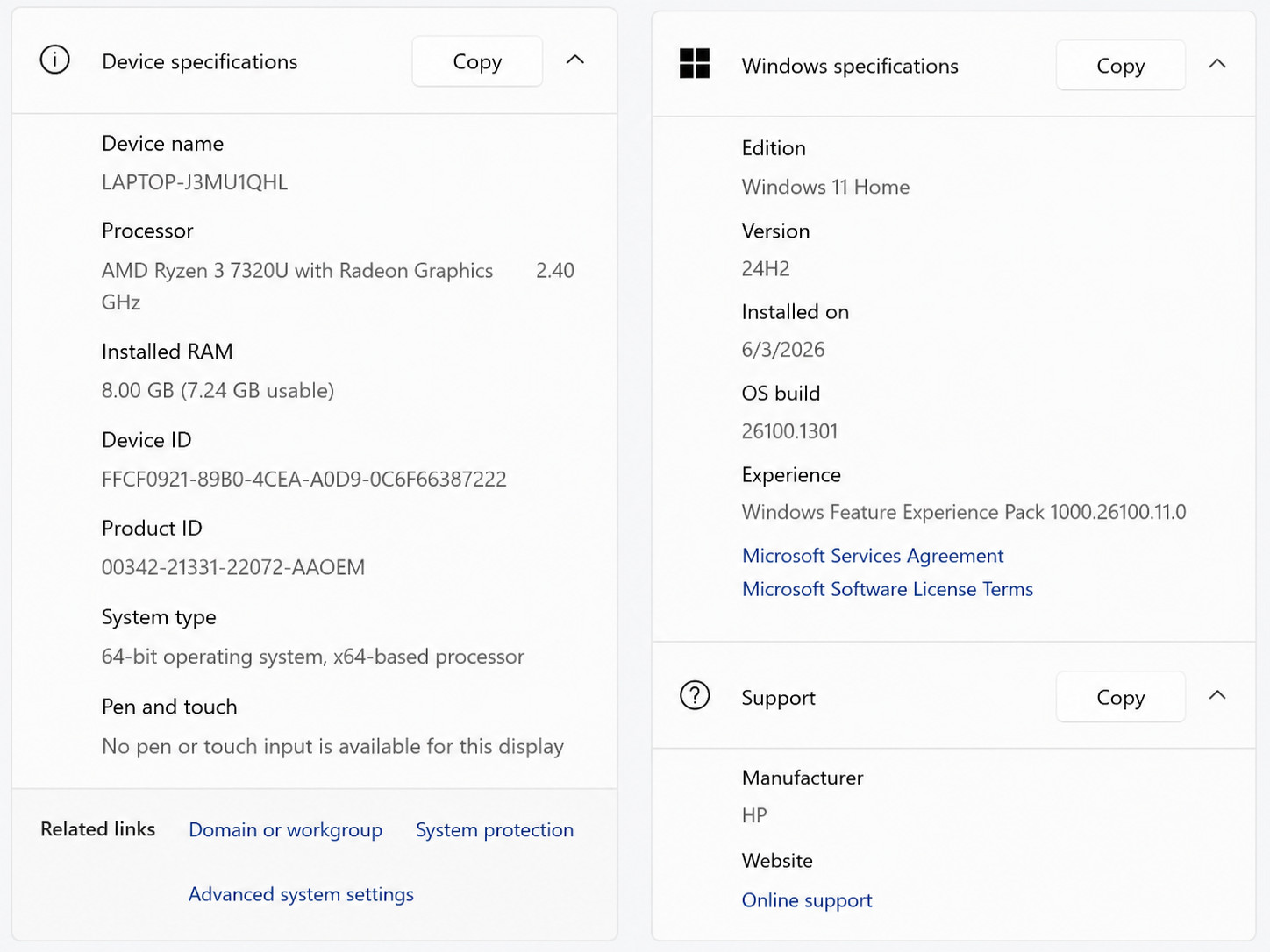The height and width of the screenshot is (952, 1270).
Task: Click the Device name label
Action: 162,144
